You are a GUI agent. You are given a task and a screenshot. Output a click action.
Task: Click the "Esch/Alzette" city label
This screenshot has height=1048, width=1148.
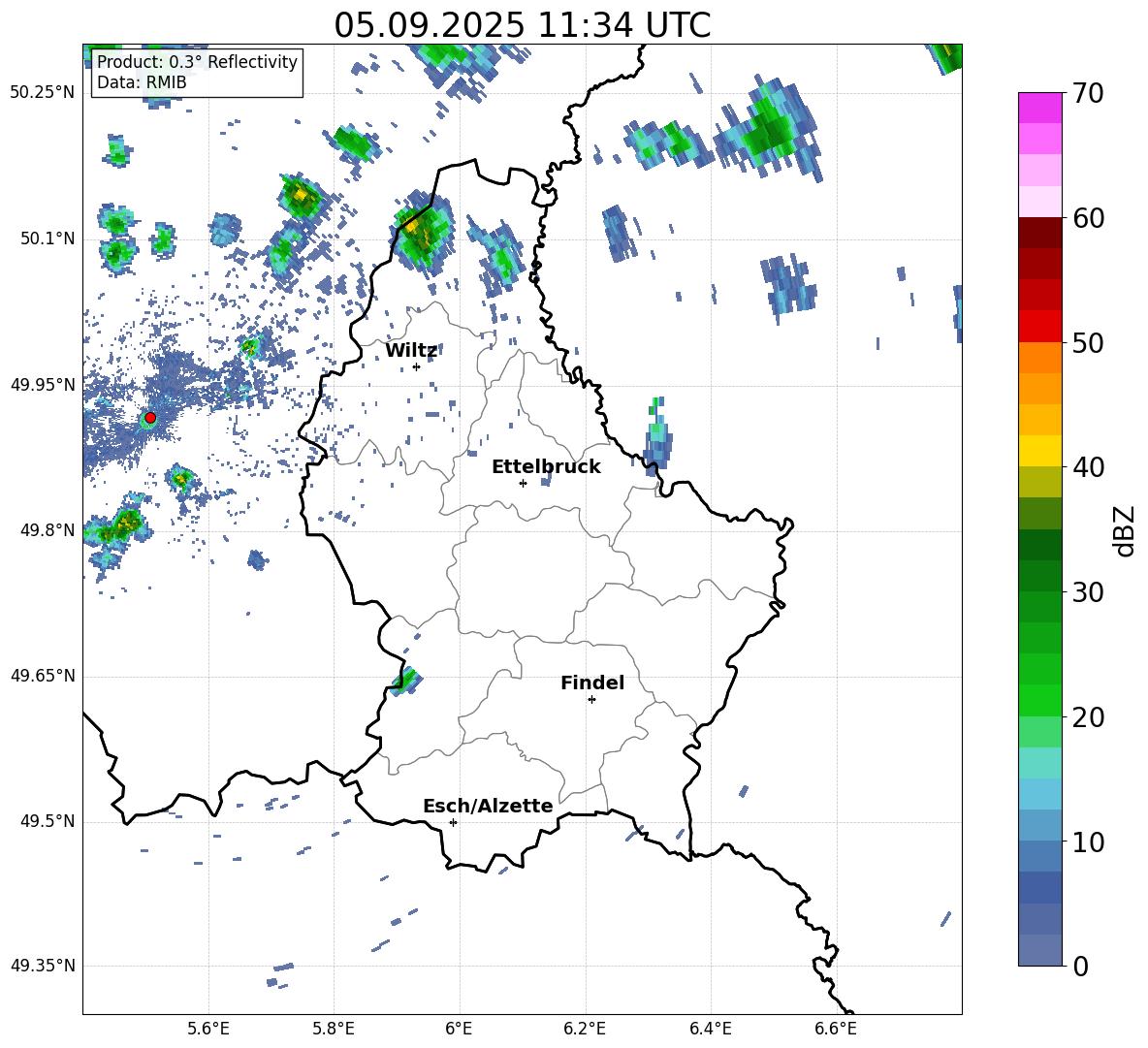click(x=488, y=806)
